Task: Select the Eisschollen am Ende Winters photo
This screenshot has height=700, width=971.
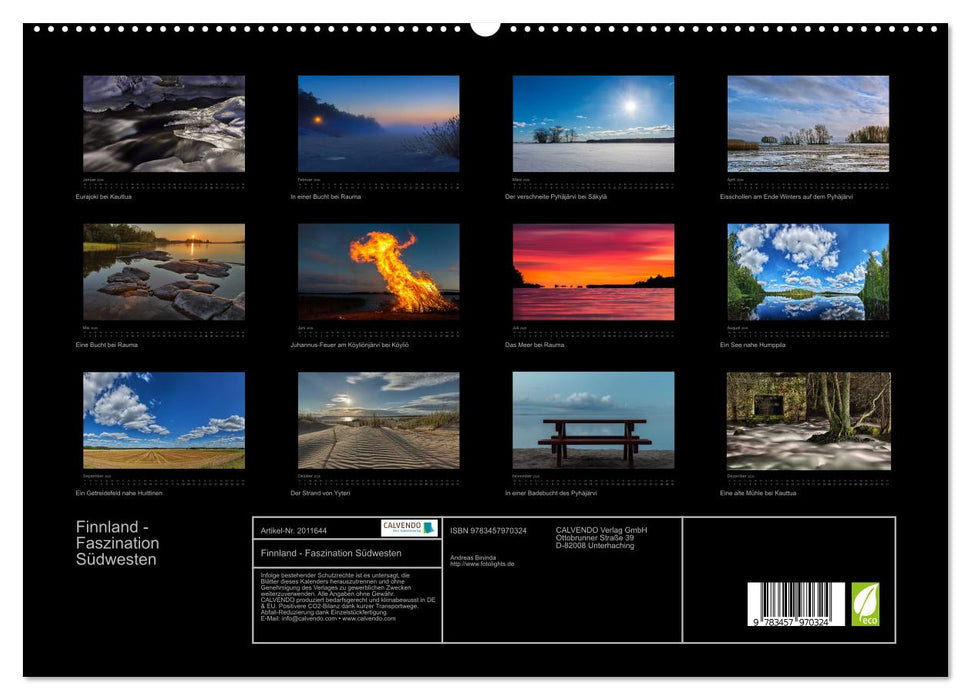Action: (x=808, y=124)
